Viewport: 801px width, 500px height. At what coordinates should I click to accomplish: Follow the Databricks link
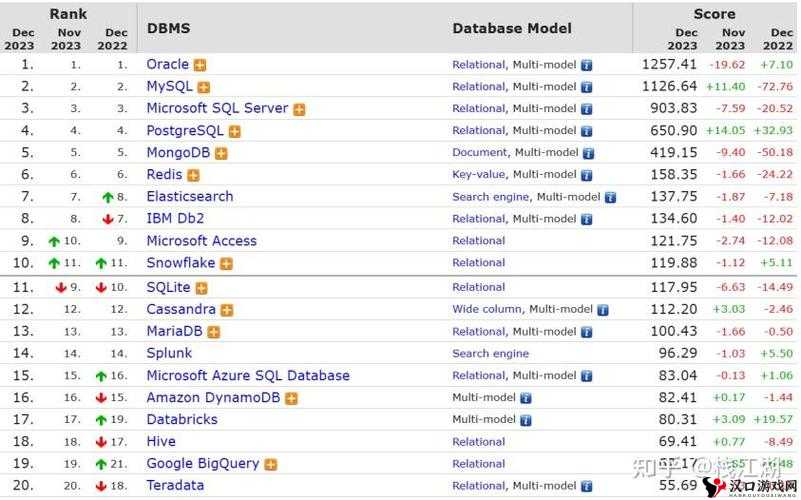(182, 420)
